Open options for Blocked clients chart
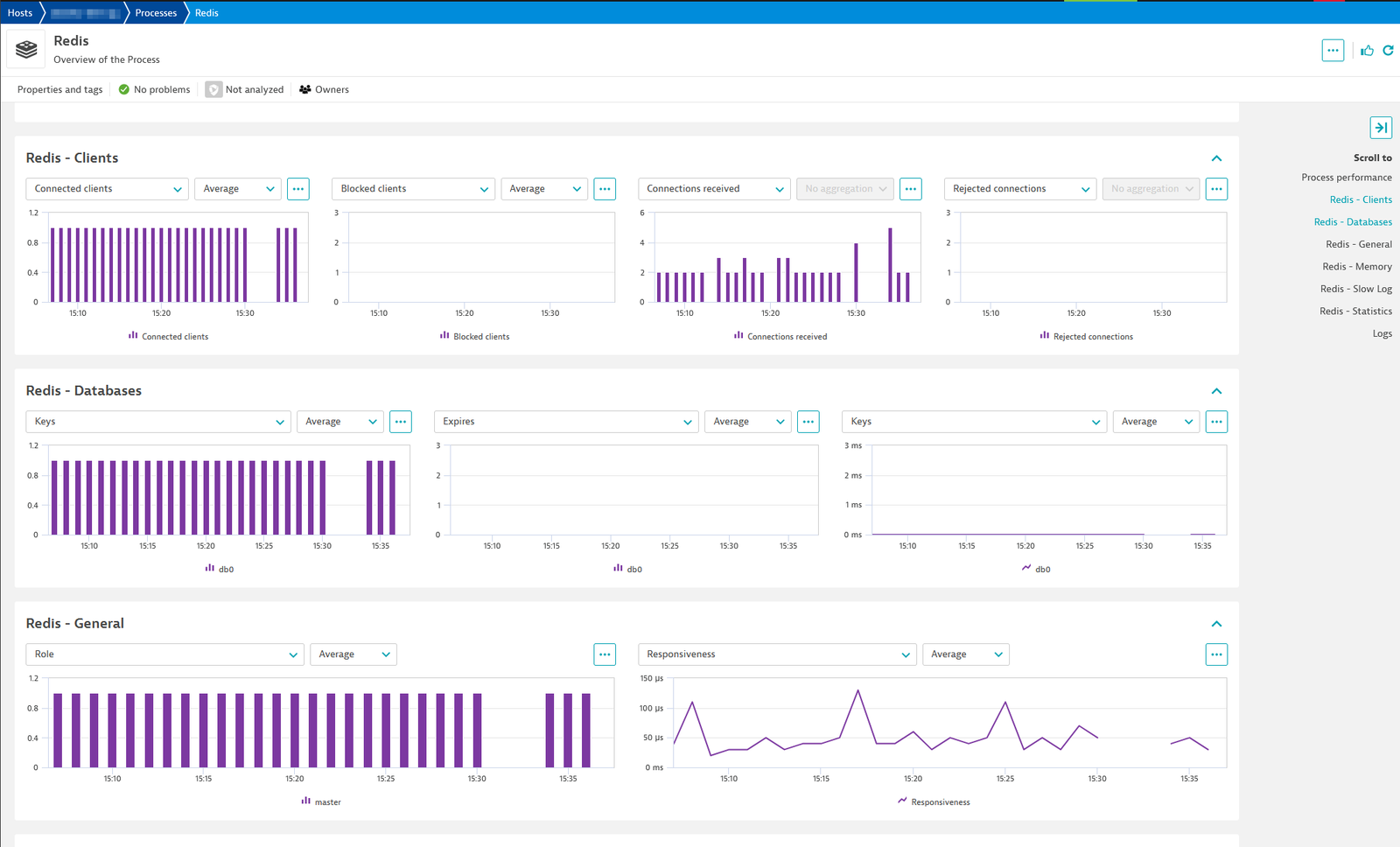Screen dimensions: 1400x847 pyautogui.click(x=605, y=189)
